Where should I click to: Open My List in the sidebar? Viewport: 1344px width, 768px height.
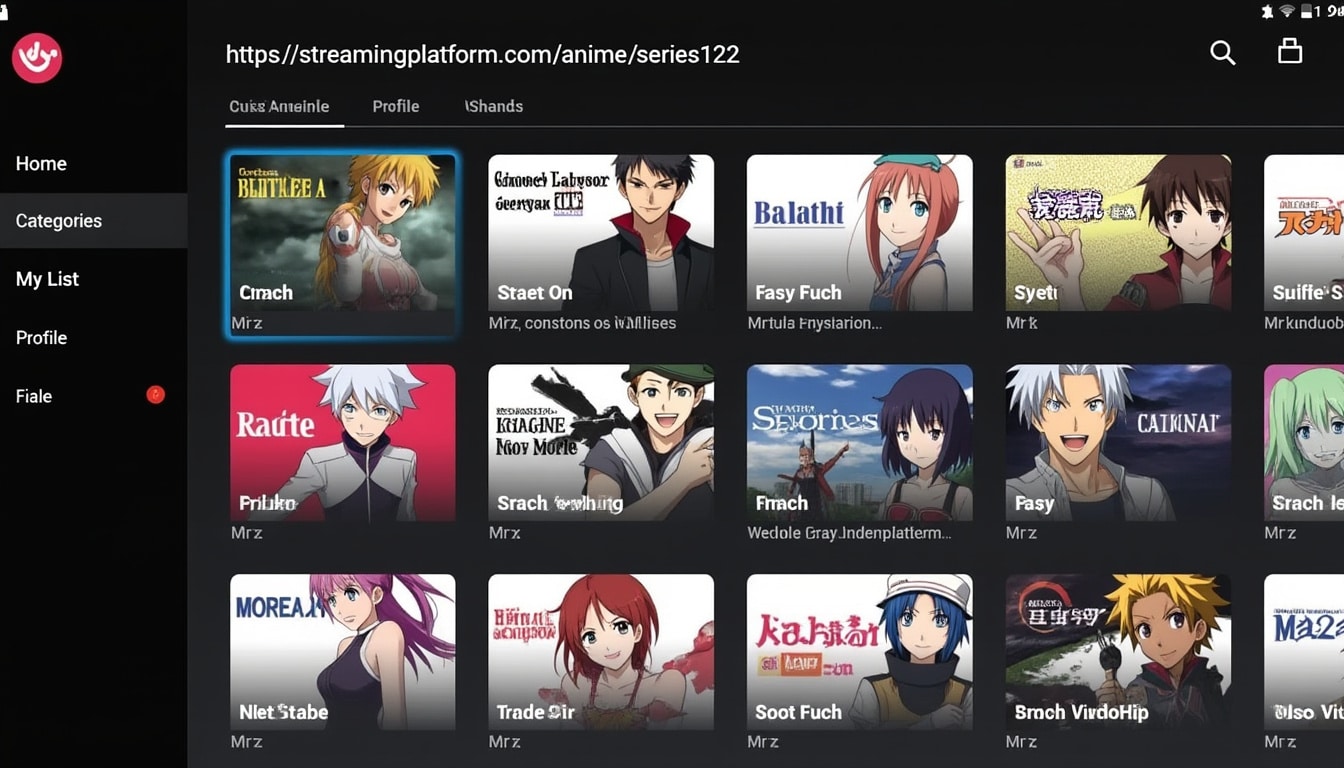pyautogui.click(x=47, y=279)
